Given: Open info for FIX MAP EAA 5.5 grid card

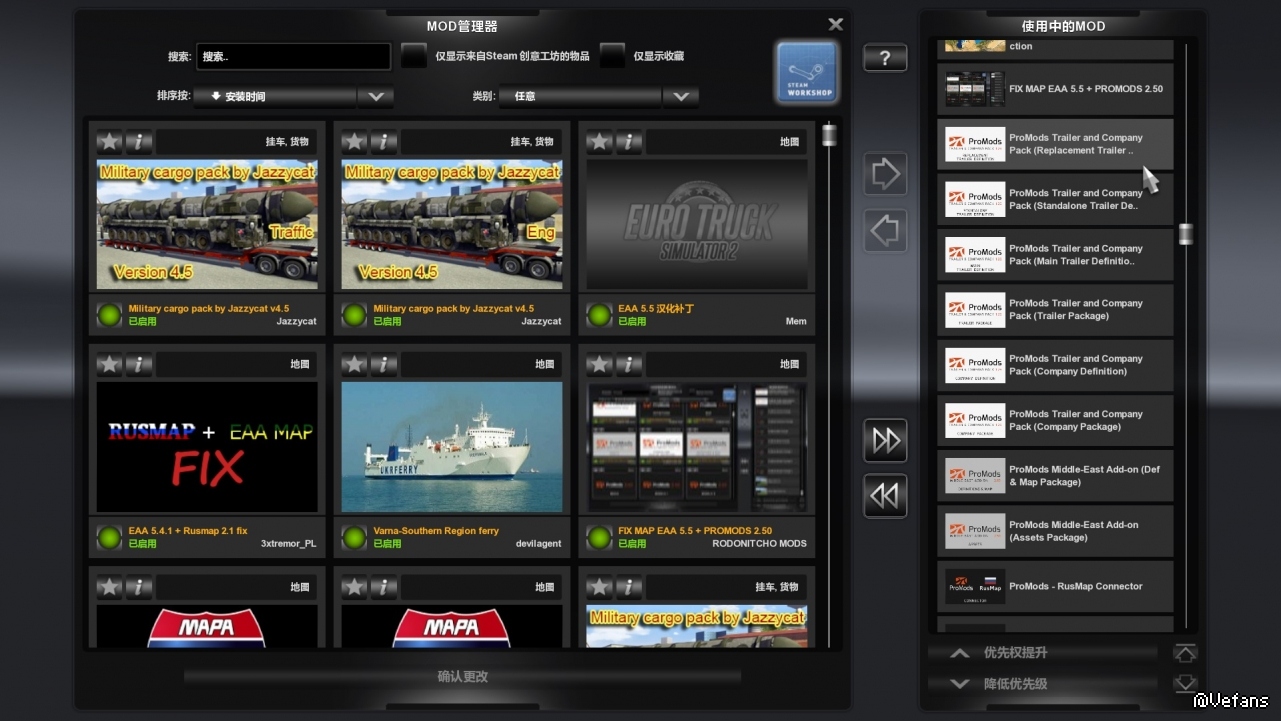Looking at the screenshot, I should point(629,364).
